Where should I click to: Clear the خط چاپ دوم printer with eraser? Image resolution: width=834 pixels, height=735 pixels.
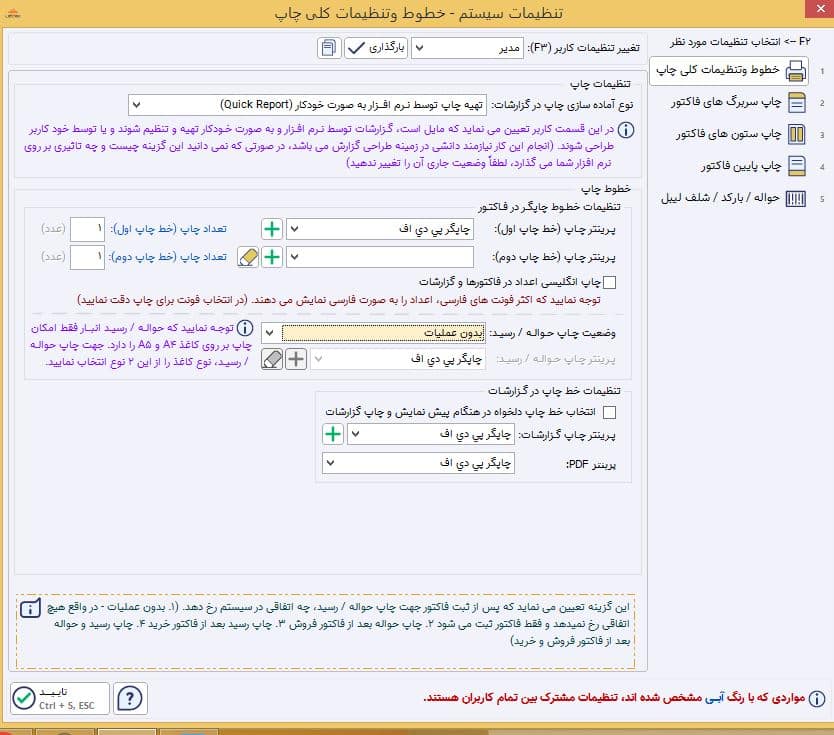pos(248,257)
